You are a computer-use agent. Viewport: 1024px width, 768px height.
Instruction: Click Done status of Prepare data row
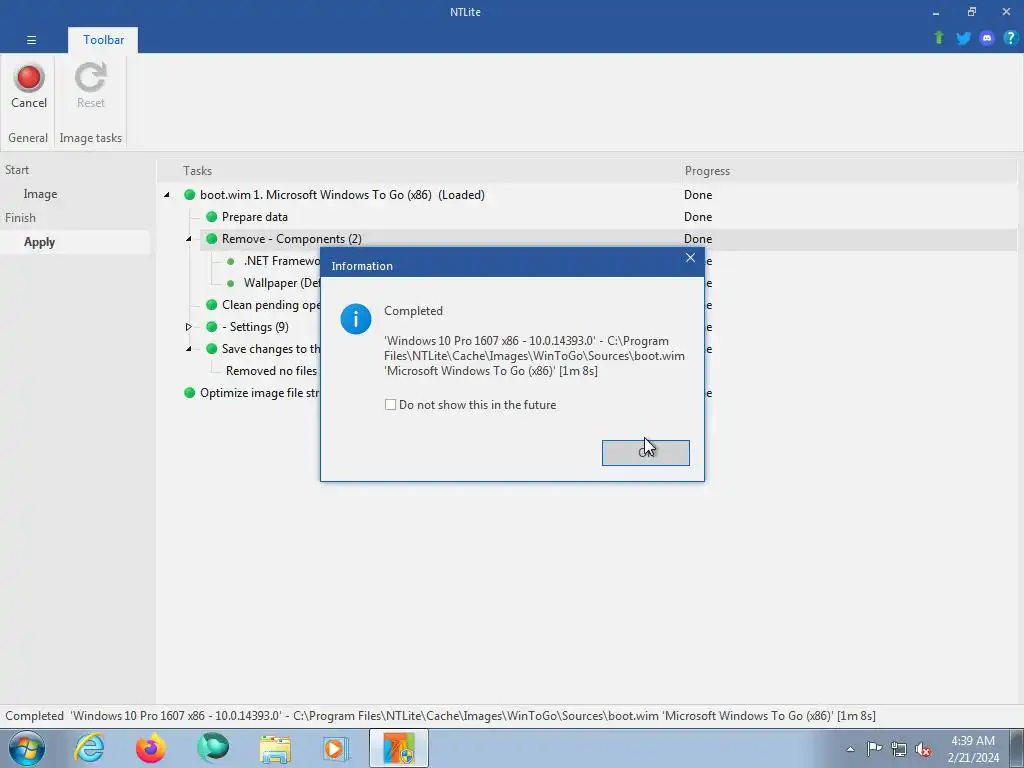pos(698,217)
